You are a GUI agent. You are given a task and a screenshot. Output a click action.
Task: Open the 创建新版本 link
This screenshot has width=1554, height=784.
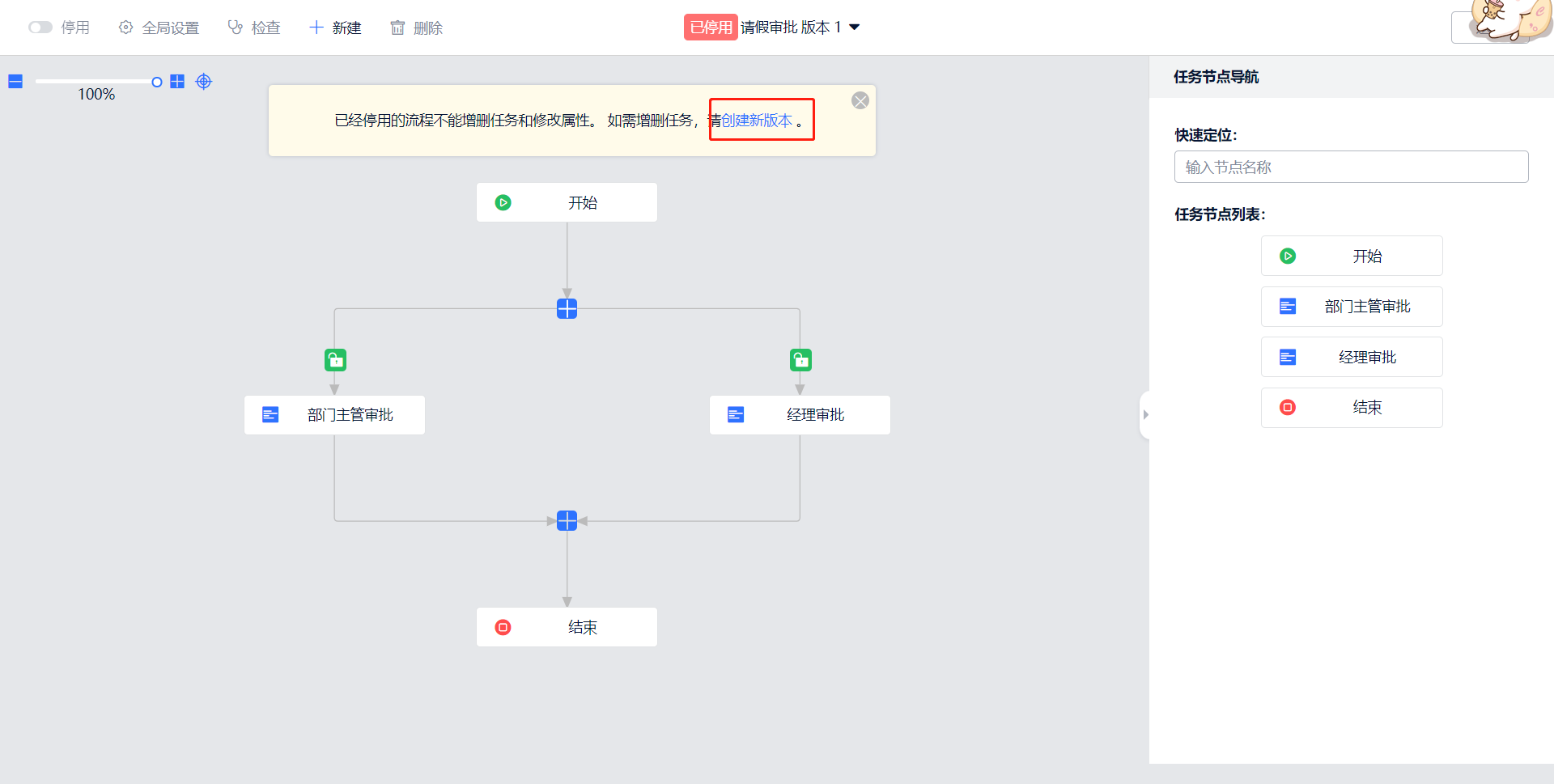[757, 121]
